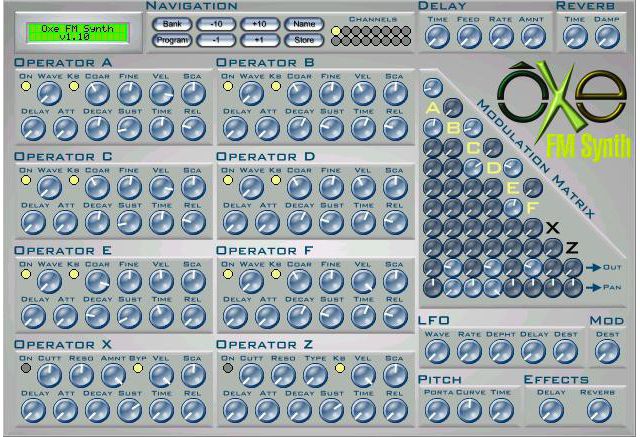Viewport: 640px width, 437px height.
Task: Click the Mod Dest knob
Action: click(607, 351)
